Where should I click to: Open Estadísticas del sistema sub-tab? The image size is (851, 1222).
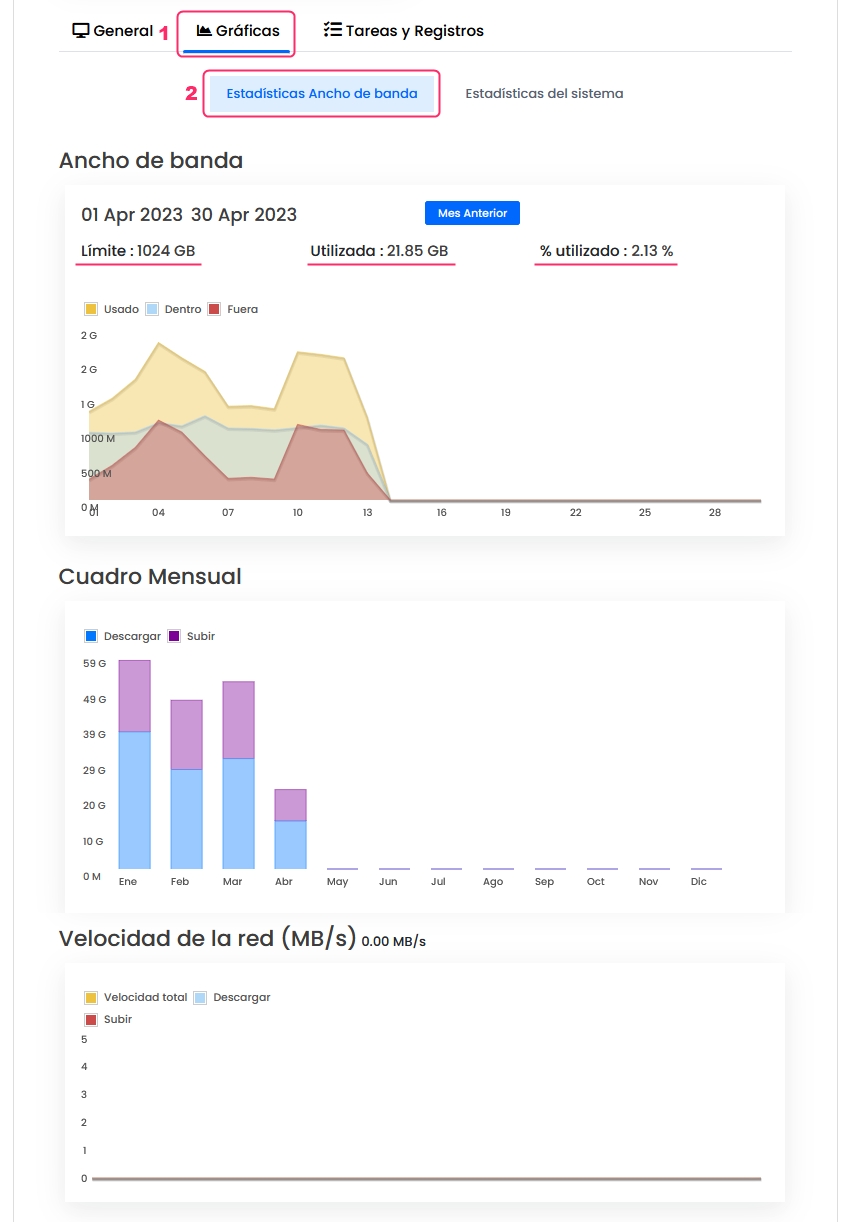pos(544,93)
